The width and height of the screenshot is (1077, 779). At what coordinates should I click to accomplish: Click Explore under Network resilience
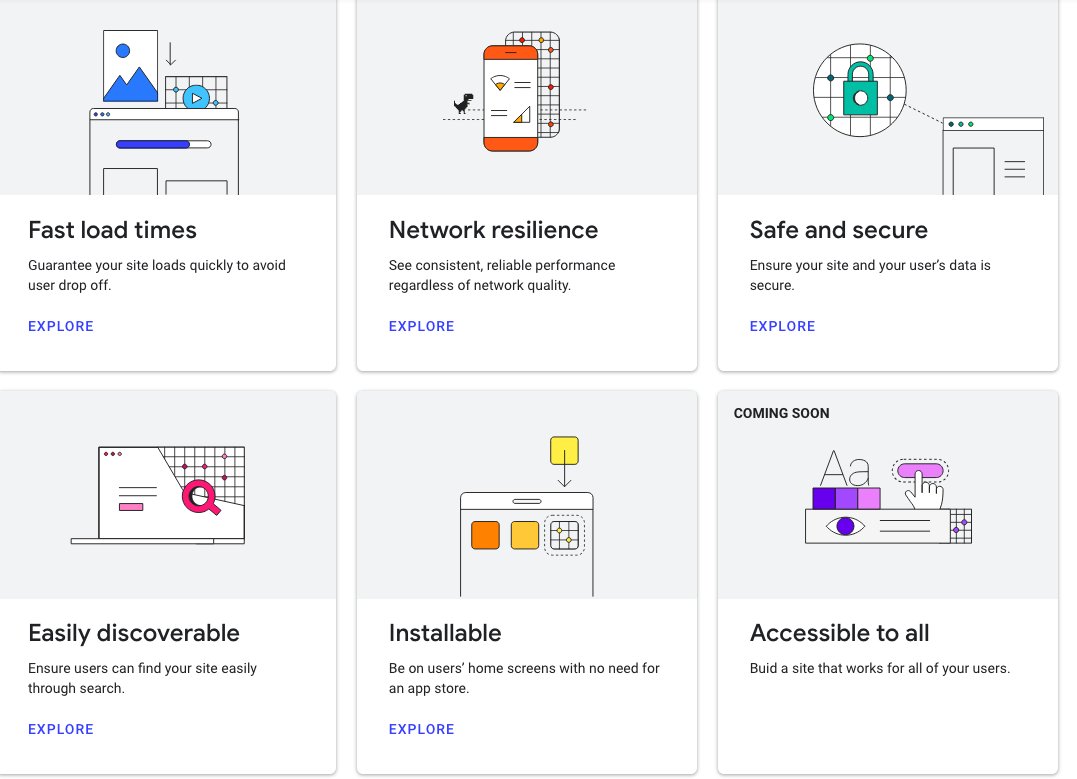pos(421,326)
